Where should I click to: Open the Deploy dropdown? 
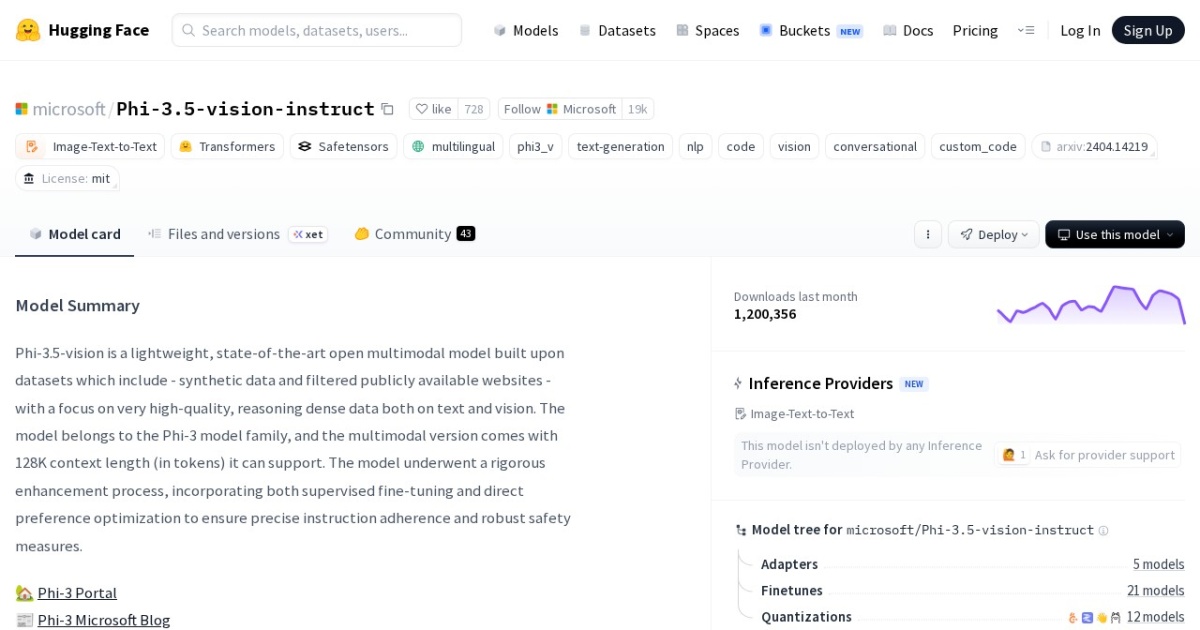[x=992, y=234]
